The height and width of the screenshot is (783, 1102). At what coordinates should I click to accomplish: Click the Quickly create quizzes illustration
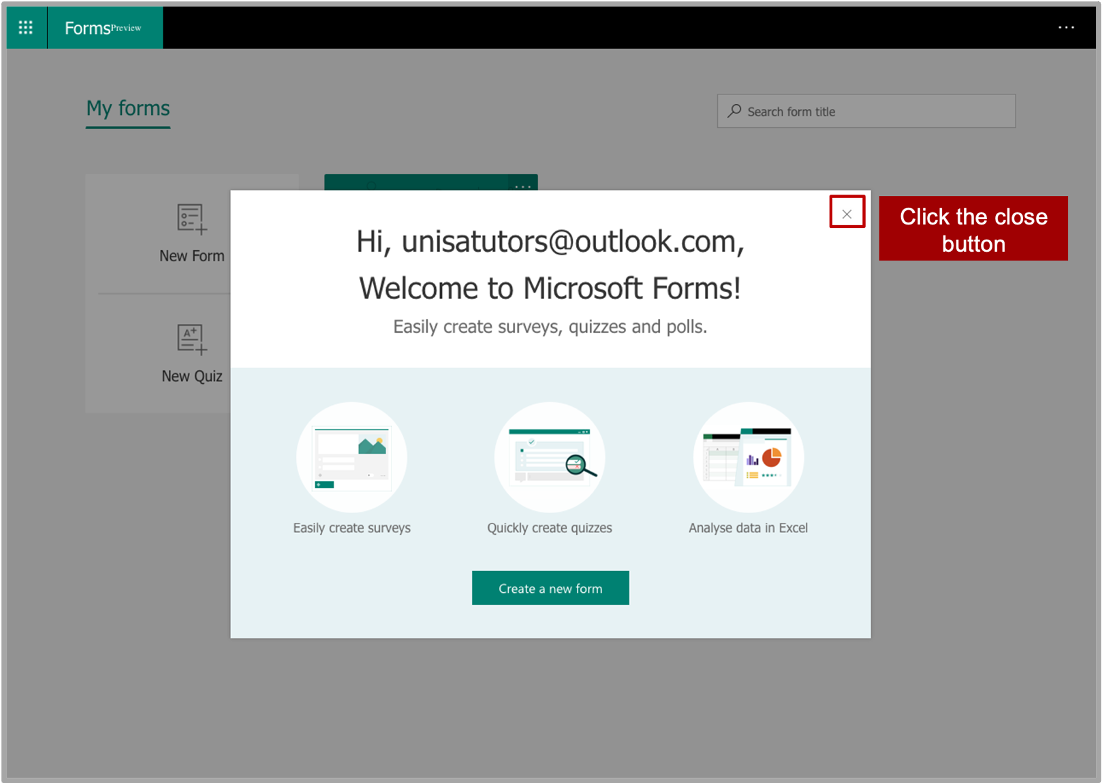tap(550, 457)
